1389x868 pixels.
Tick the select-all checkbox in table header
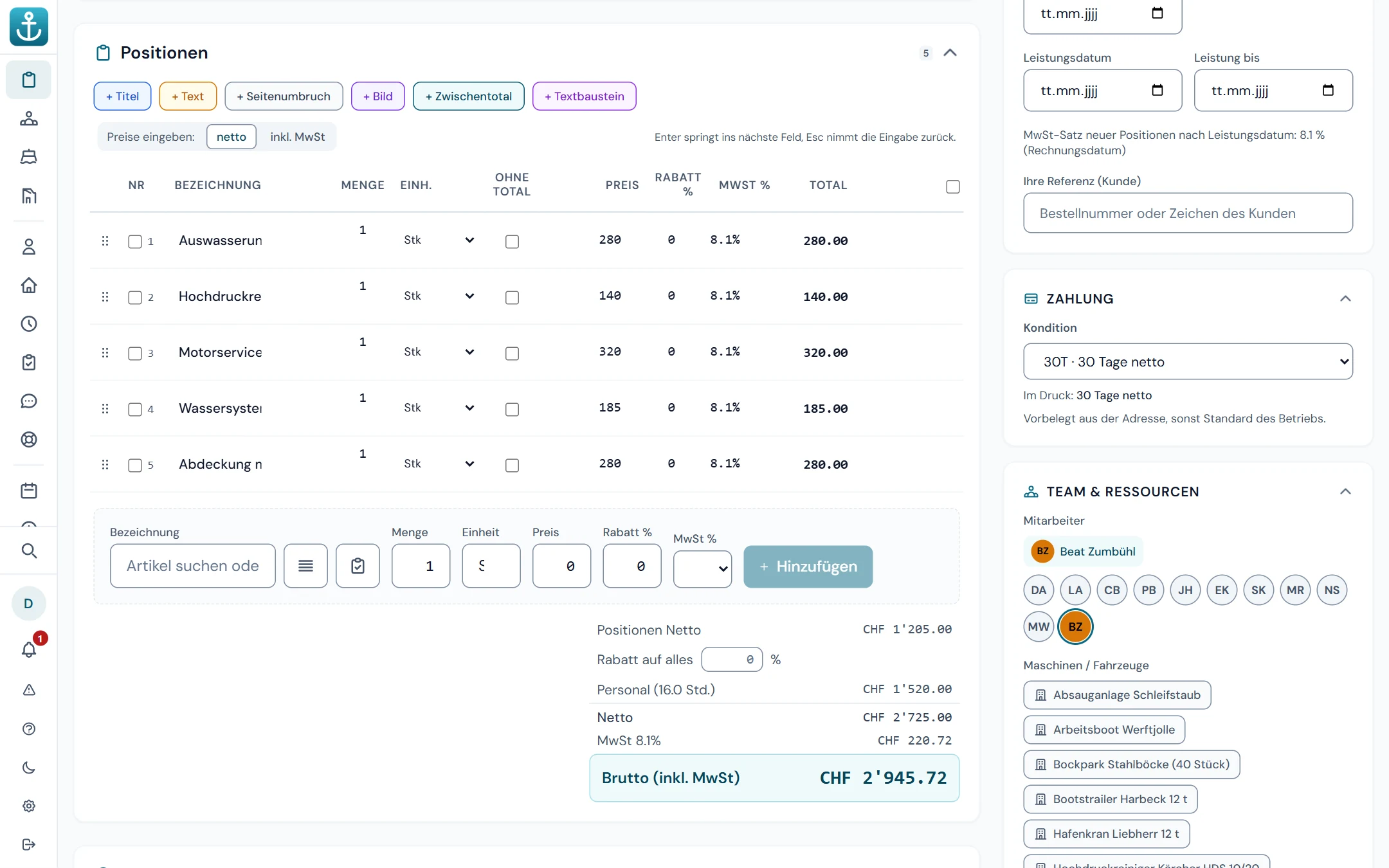tap(953, 186)
